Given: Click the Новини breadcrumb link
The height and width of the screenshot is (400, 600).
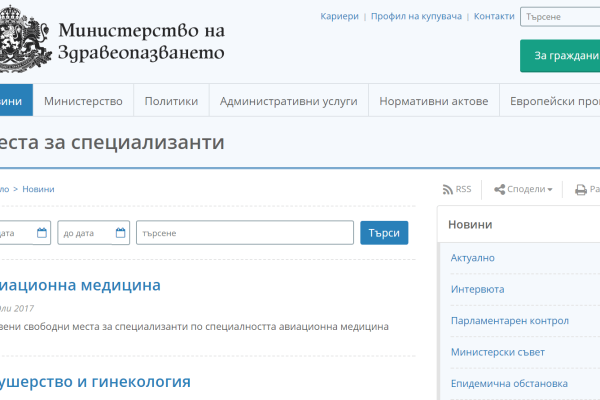Looking at the screenshot, I should [x=38, y=189].
